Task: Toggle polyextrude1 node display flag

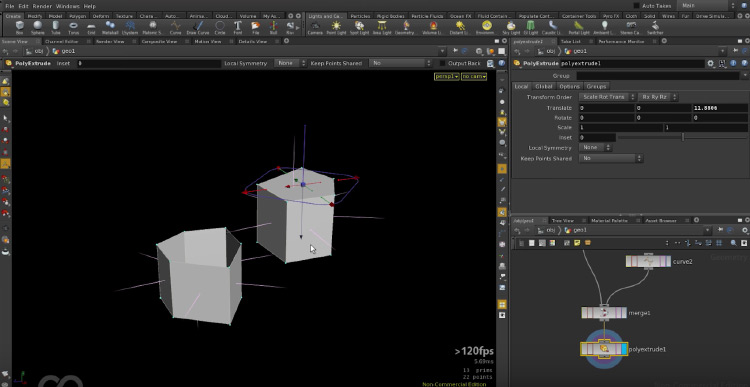Action: tap(623, 349)
